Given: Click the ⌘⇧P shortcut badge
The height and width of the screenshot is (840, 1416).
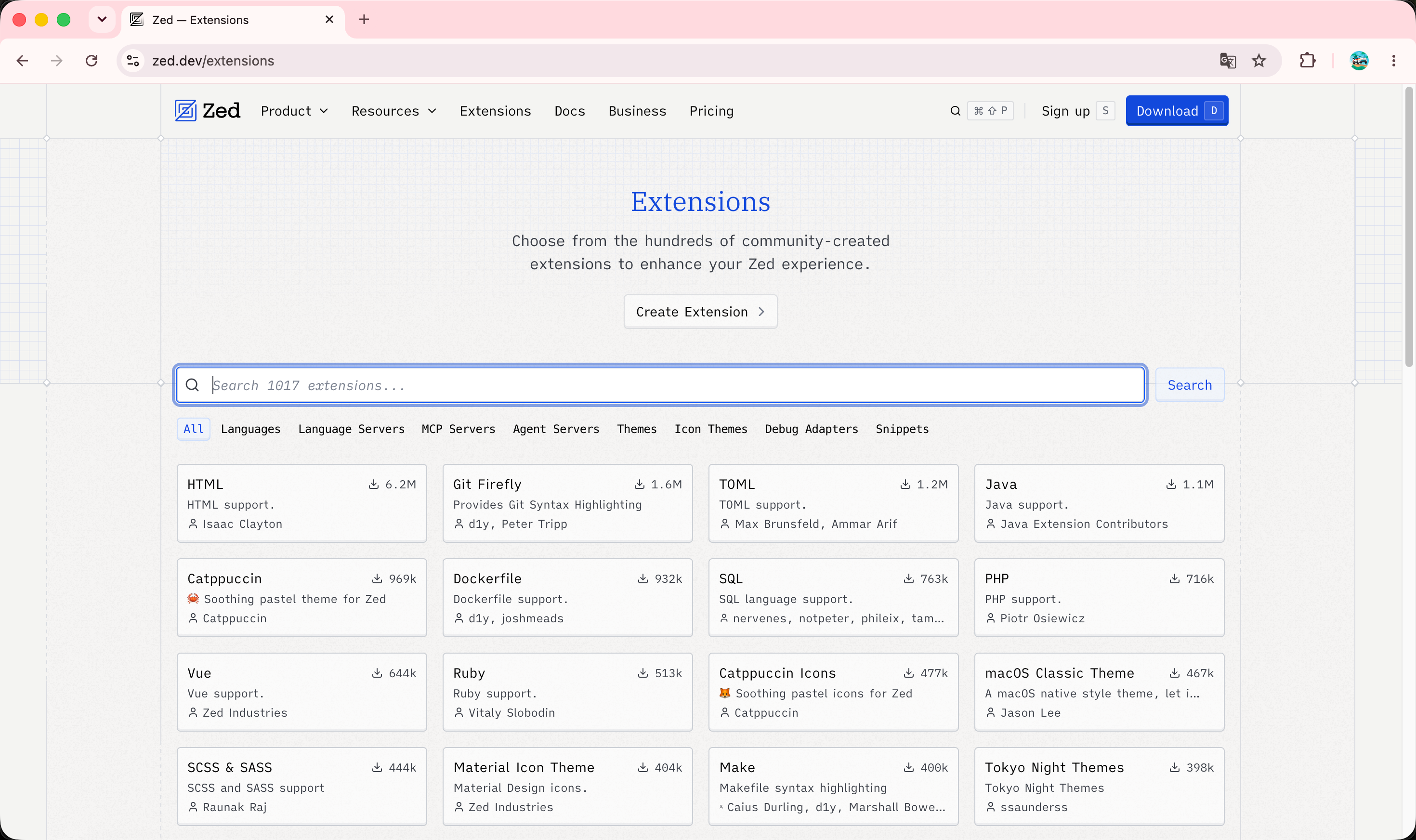Looking at the screenshot, I should tap(990, 111).
